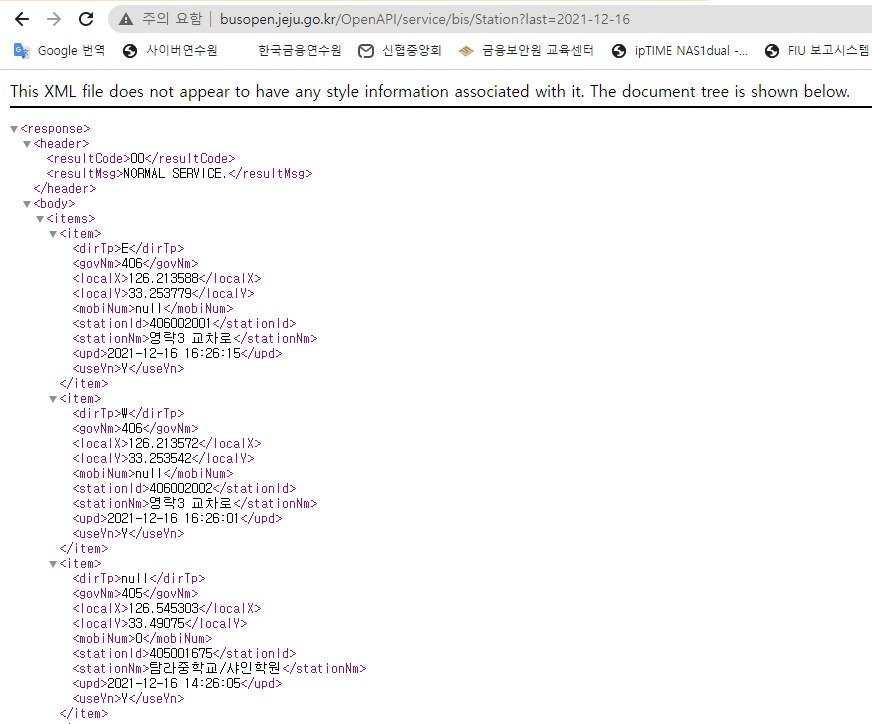Click the Google Translate bookmark favicon
Image resolution: width=872 pixels, height=724 pixels.
[21, 51]
